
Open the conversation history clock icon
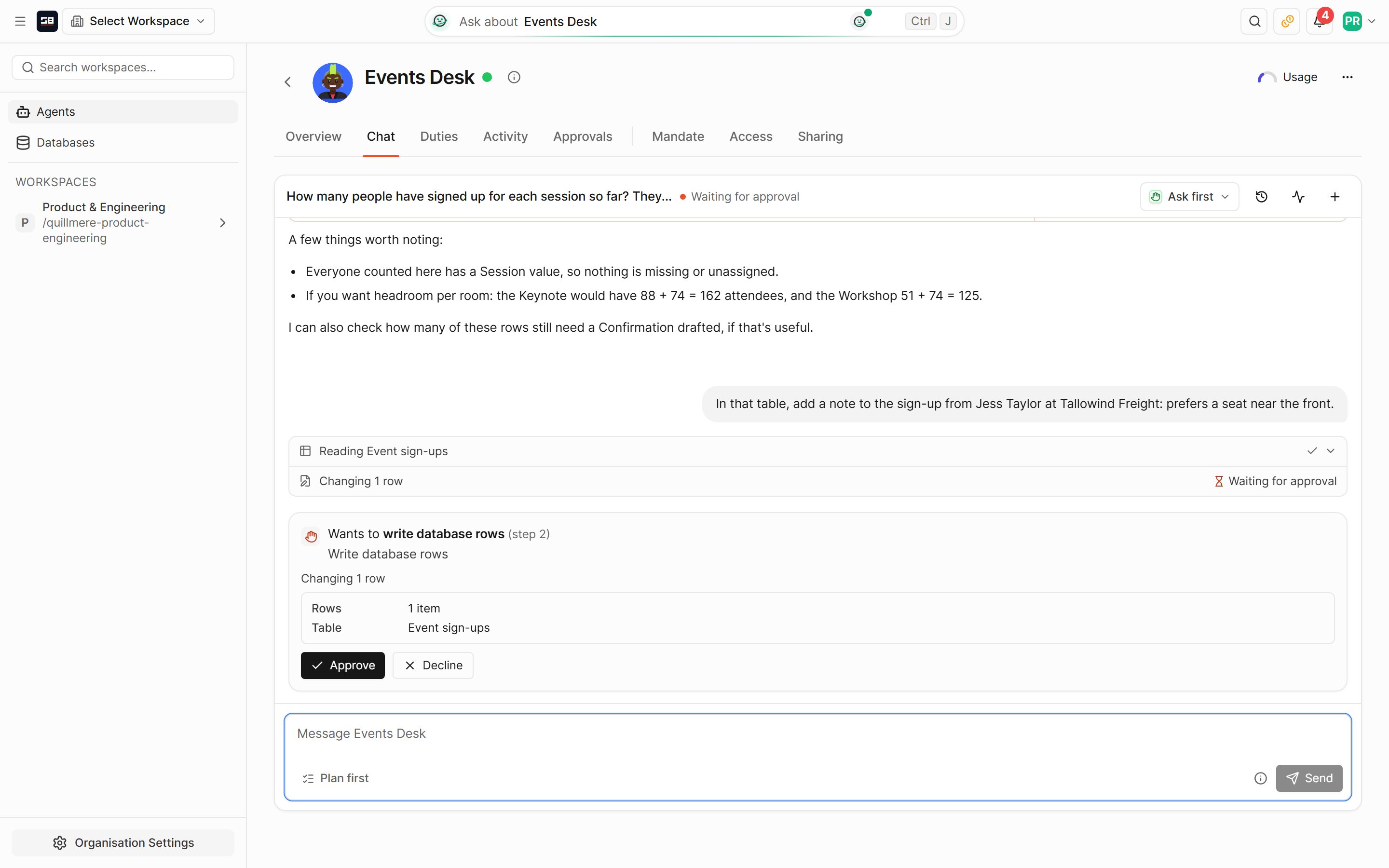tap(1261, 197)
